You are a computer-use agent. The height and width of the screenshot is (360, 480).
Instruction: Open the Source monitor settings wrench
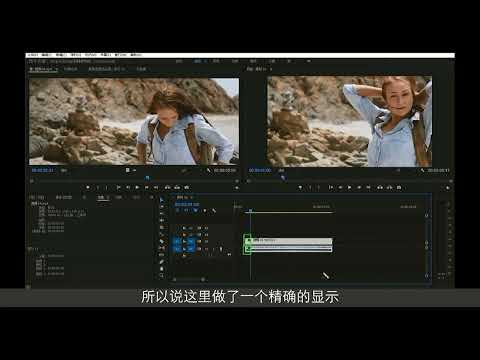point(209,170)
